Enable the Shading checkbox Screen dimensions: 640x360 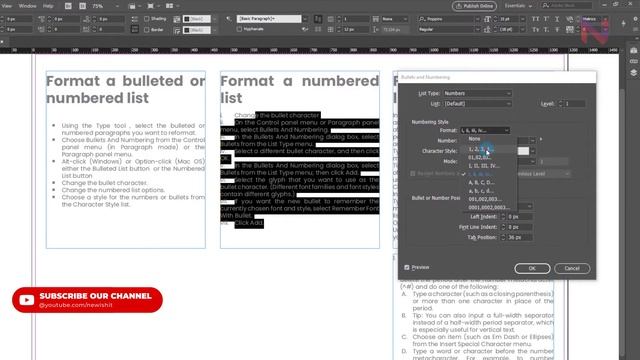(147, 19)
